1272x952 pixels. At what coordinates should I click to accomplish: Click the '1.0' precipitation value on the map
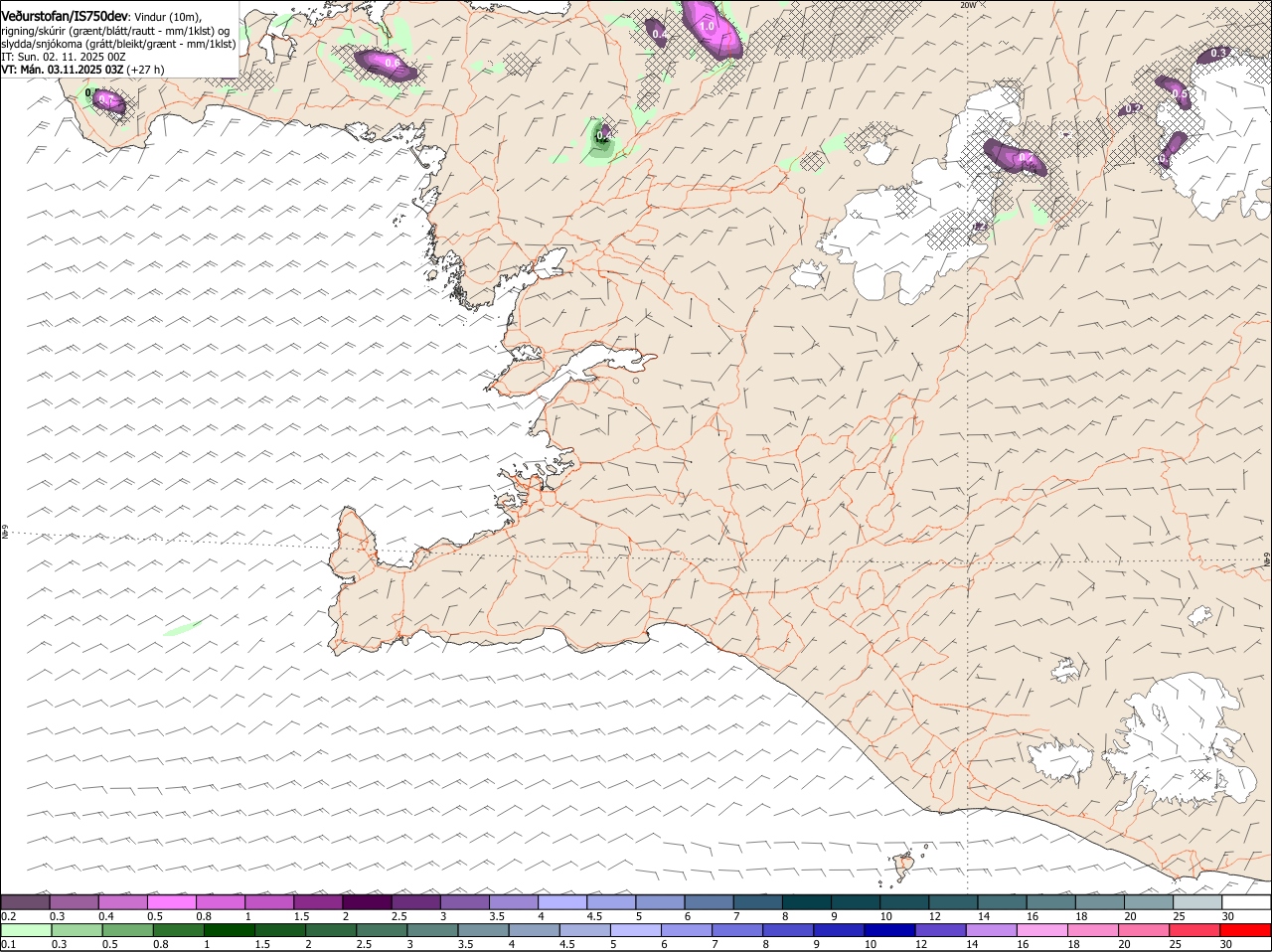pos(708,28)
